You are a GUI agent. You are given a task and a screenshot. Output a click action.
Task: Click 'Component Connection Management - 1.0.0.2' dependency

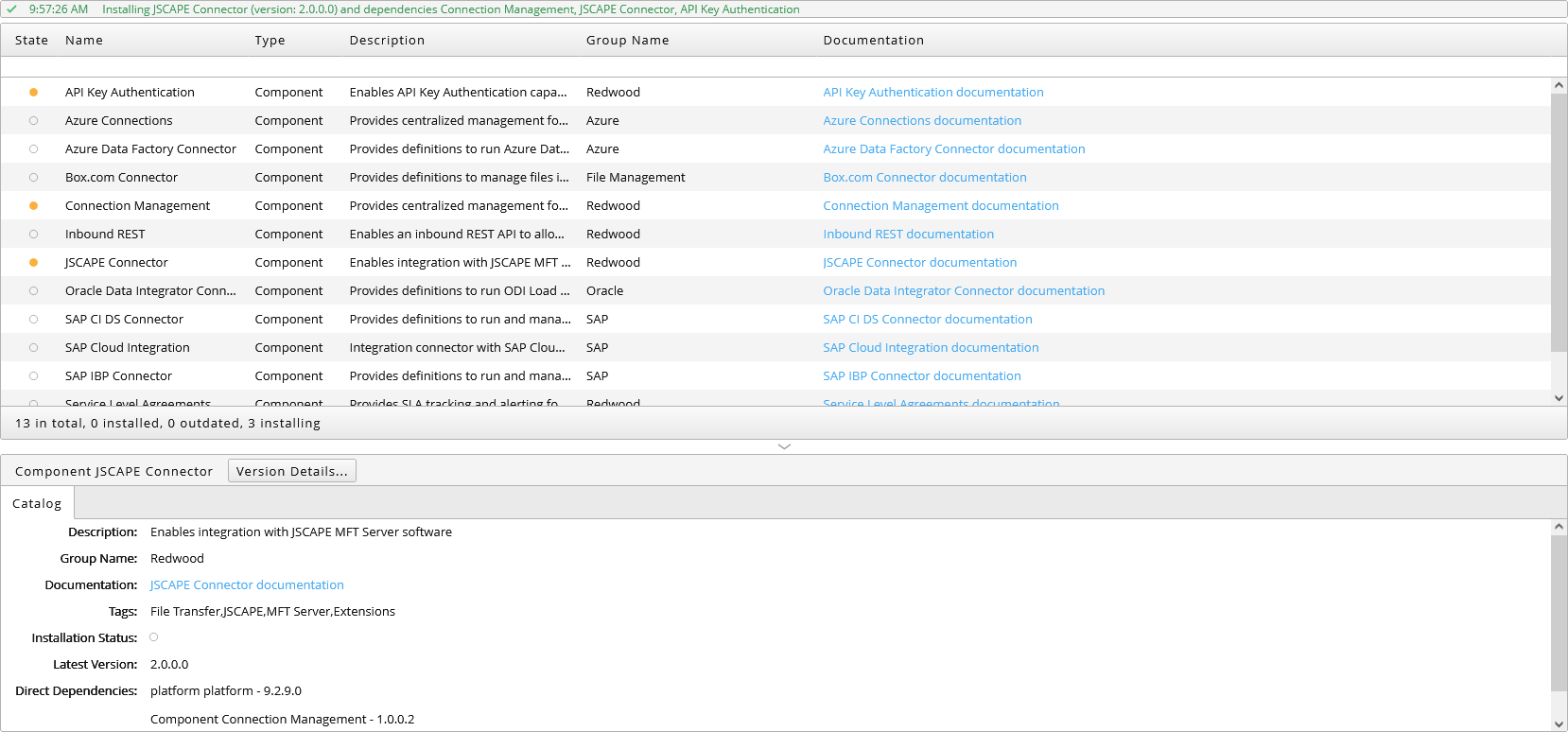click(x=282, y=720)
